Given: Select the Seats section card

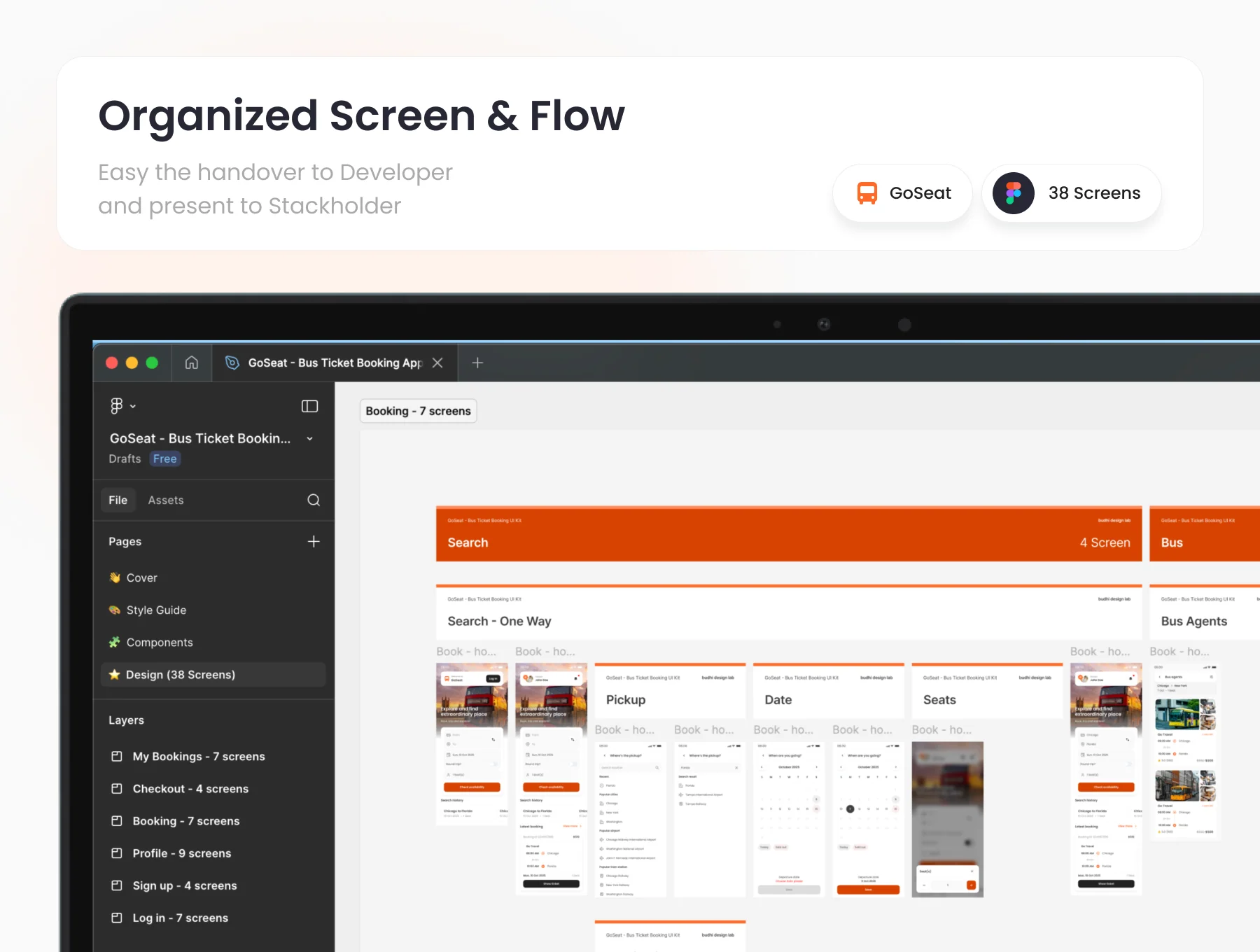Looking at the screenshot, I should coord(987,690).
